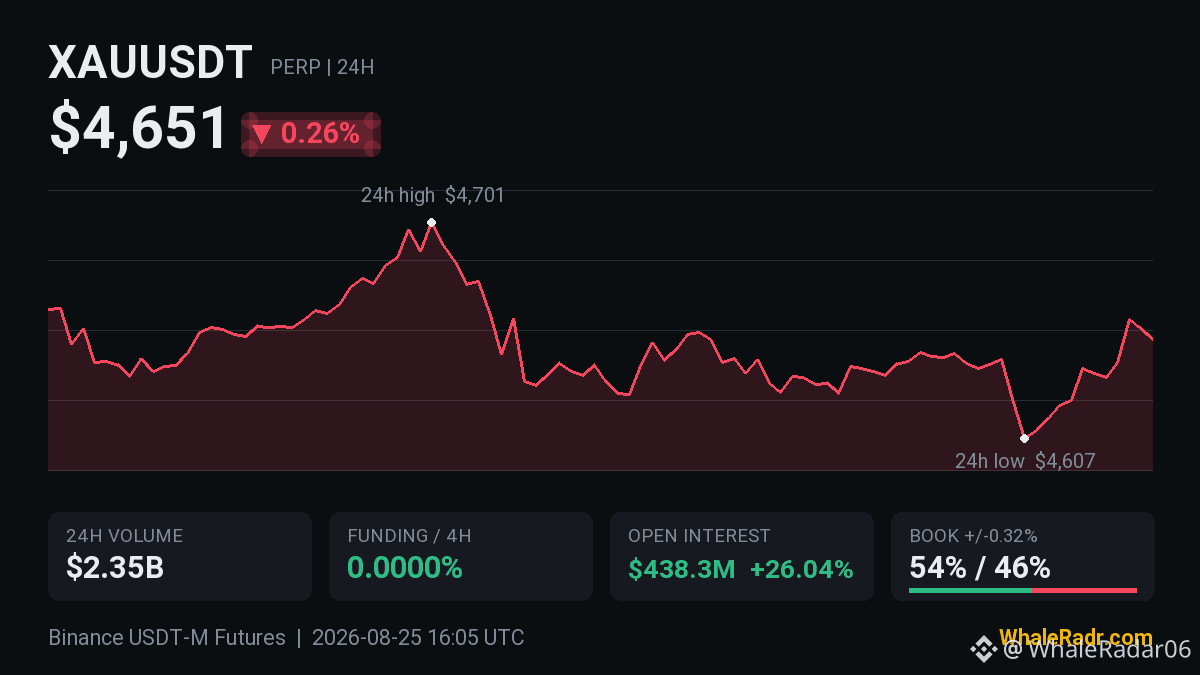Click the 24h low marker dot

[x=1024, y=438]
